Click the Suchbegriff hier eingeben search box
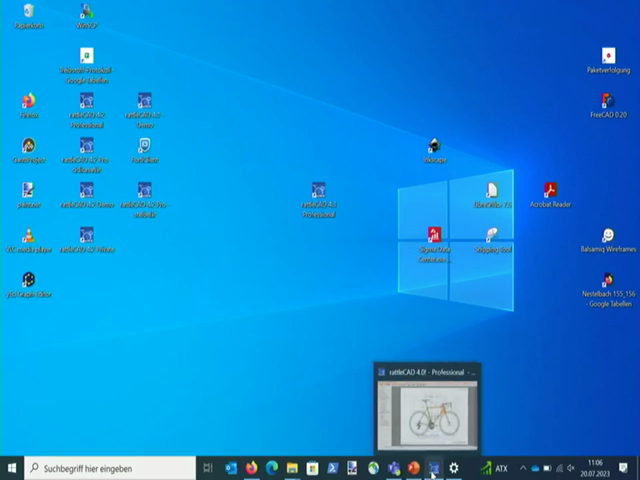640x480 pixels. 110,468
